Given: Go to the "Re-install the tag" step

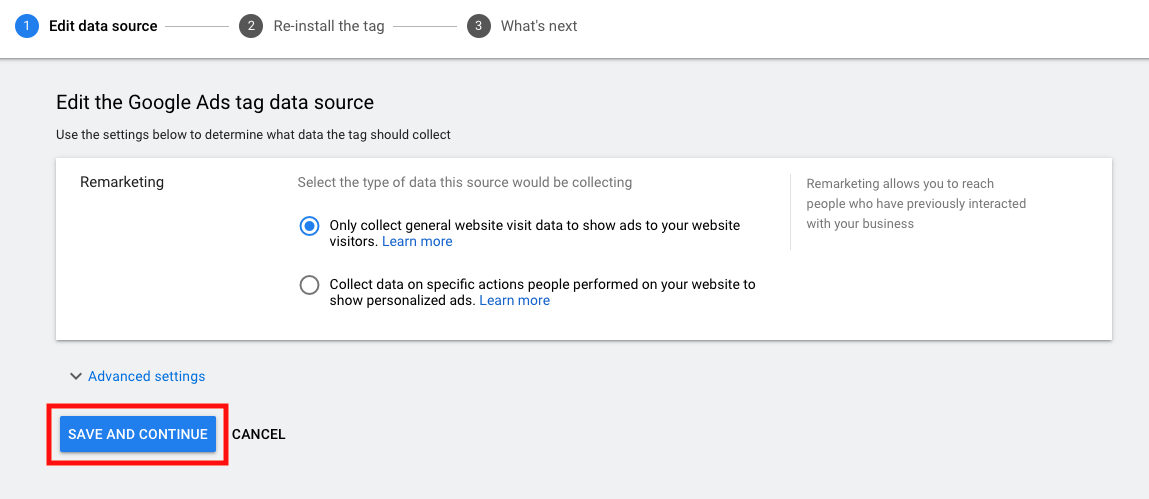Looking at the screenshot, I should click(x=329, y=26).
